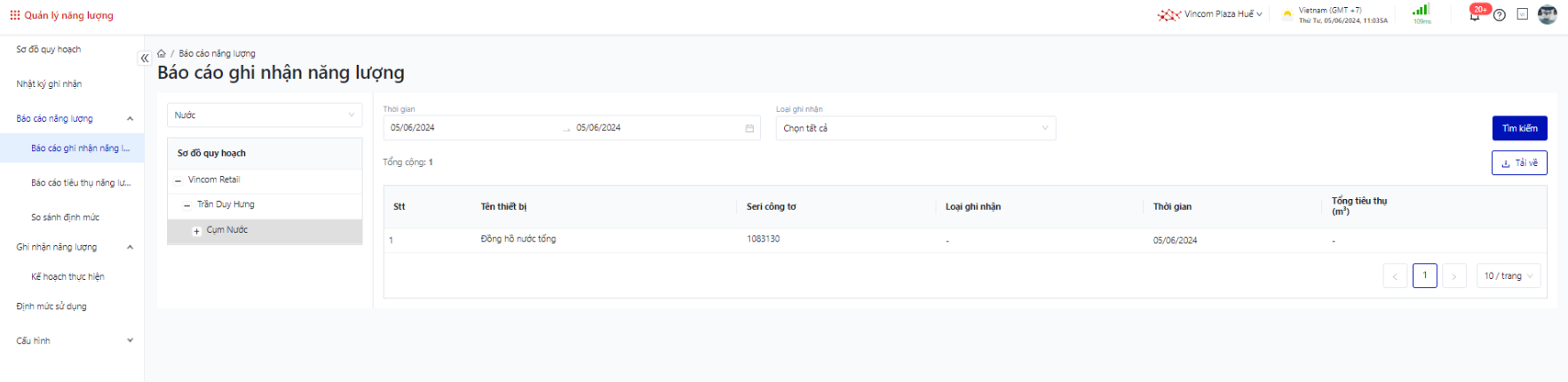Open Sơ đồ quy hoạch menu item
The height and width of the screenshot is (382, 1568).
(49, 50)
